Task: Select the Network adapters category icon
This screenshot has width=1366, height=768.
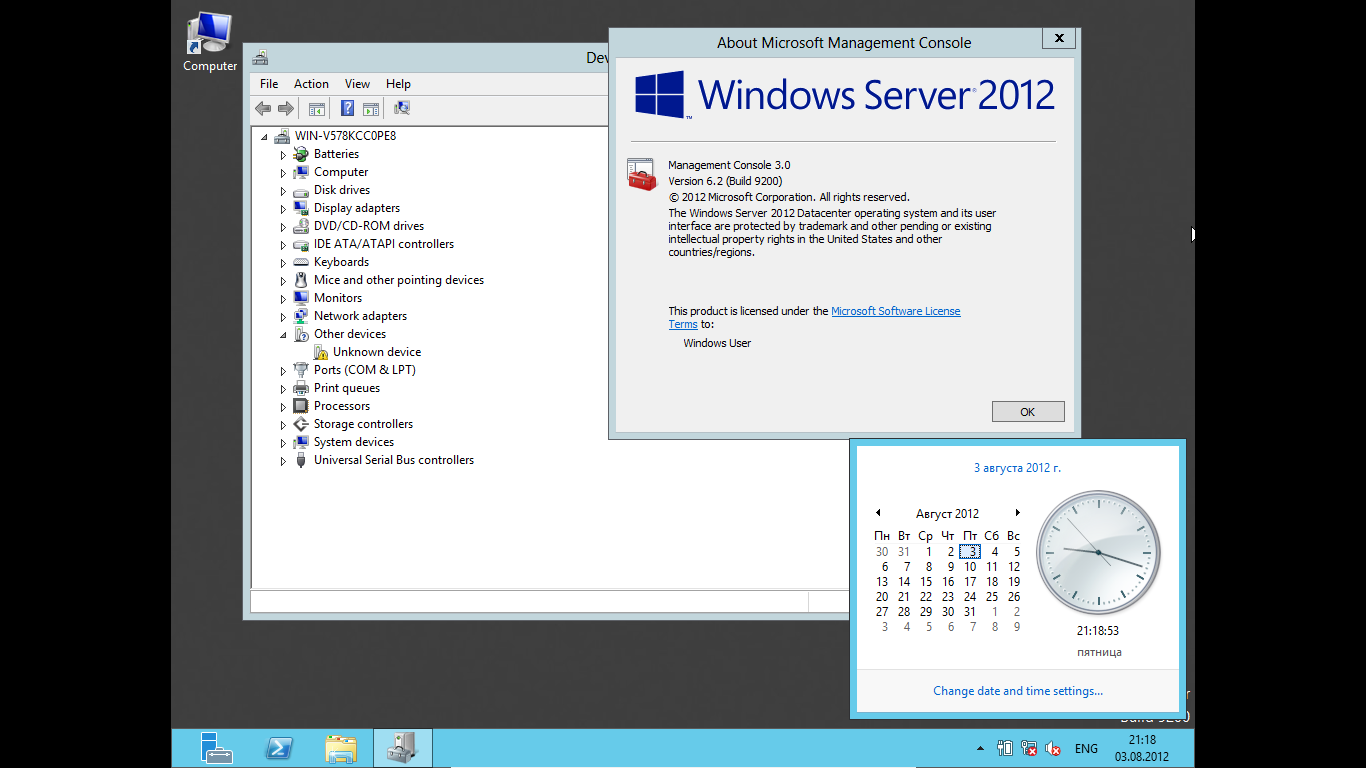Action: (x=301, y=316)
